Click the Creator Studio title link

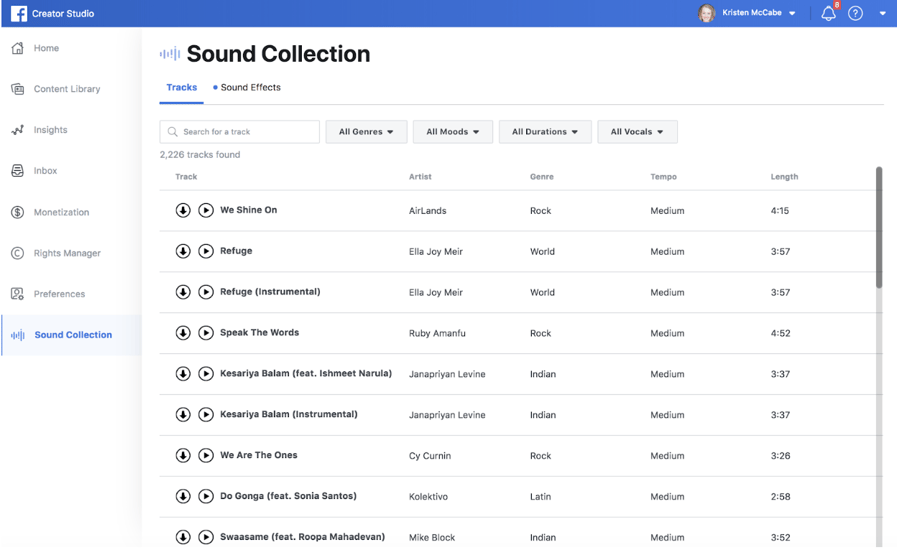pos(63,13)
